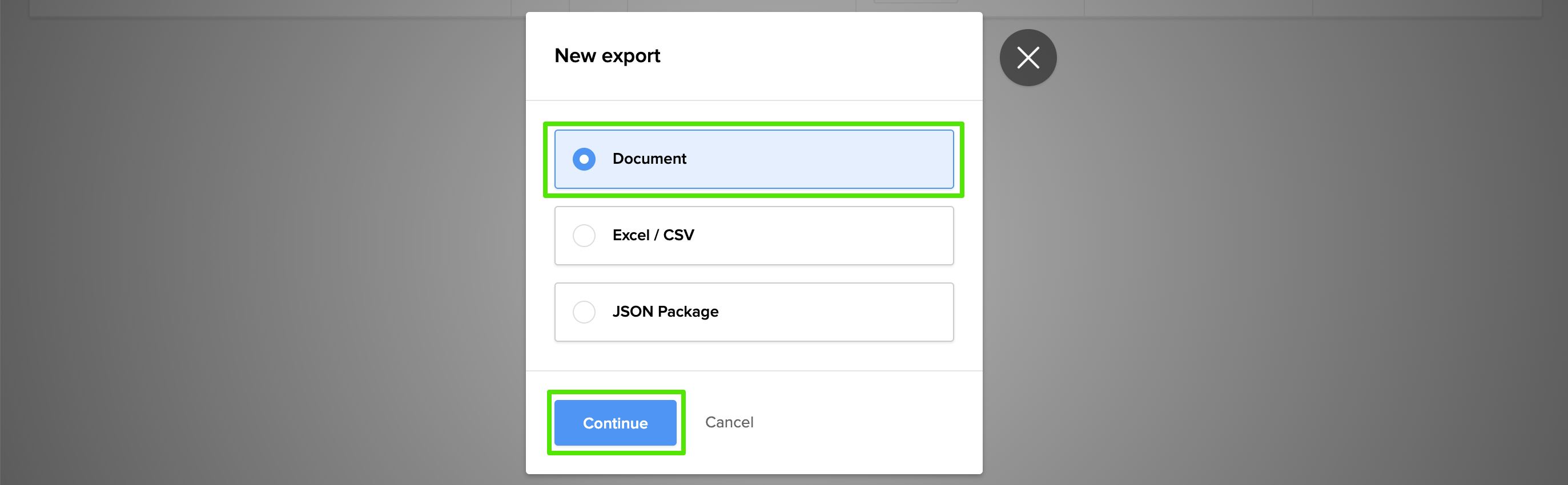The width and height of the screenshot is (1568, 485).
Task: Click the Continue button
Action: [x=615, y=423]
